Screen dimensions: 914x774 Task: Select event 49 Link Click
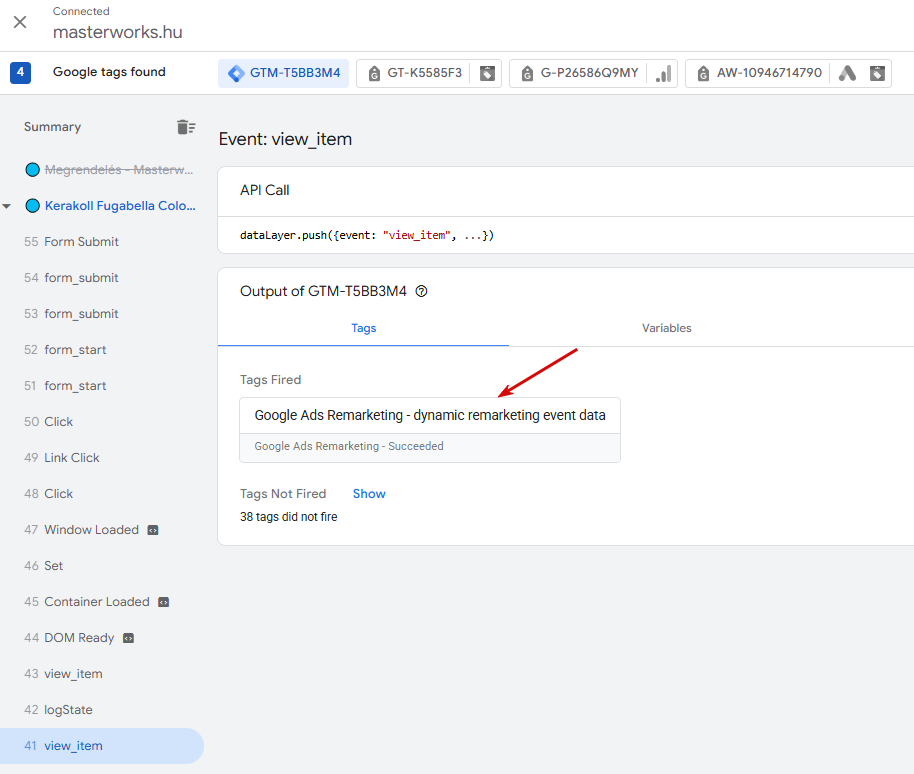(x=62, y=458)
